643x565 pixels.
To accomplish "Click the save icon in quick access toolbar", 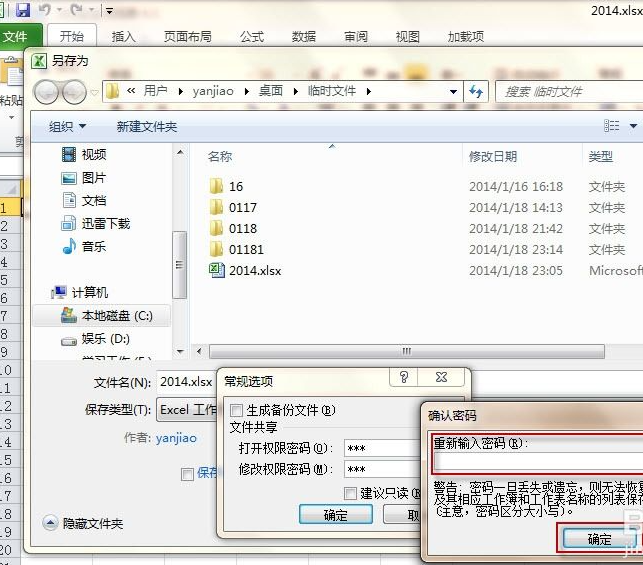I will click(23, 10).
